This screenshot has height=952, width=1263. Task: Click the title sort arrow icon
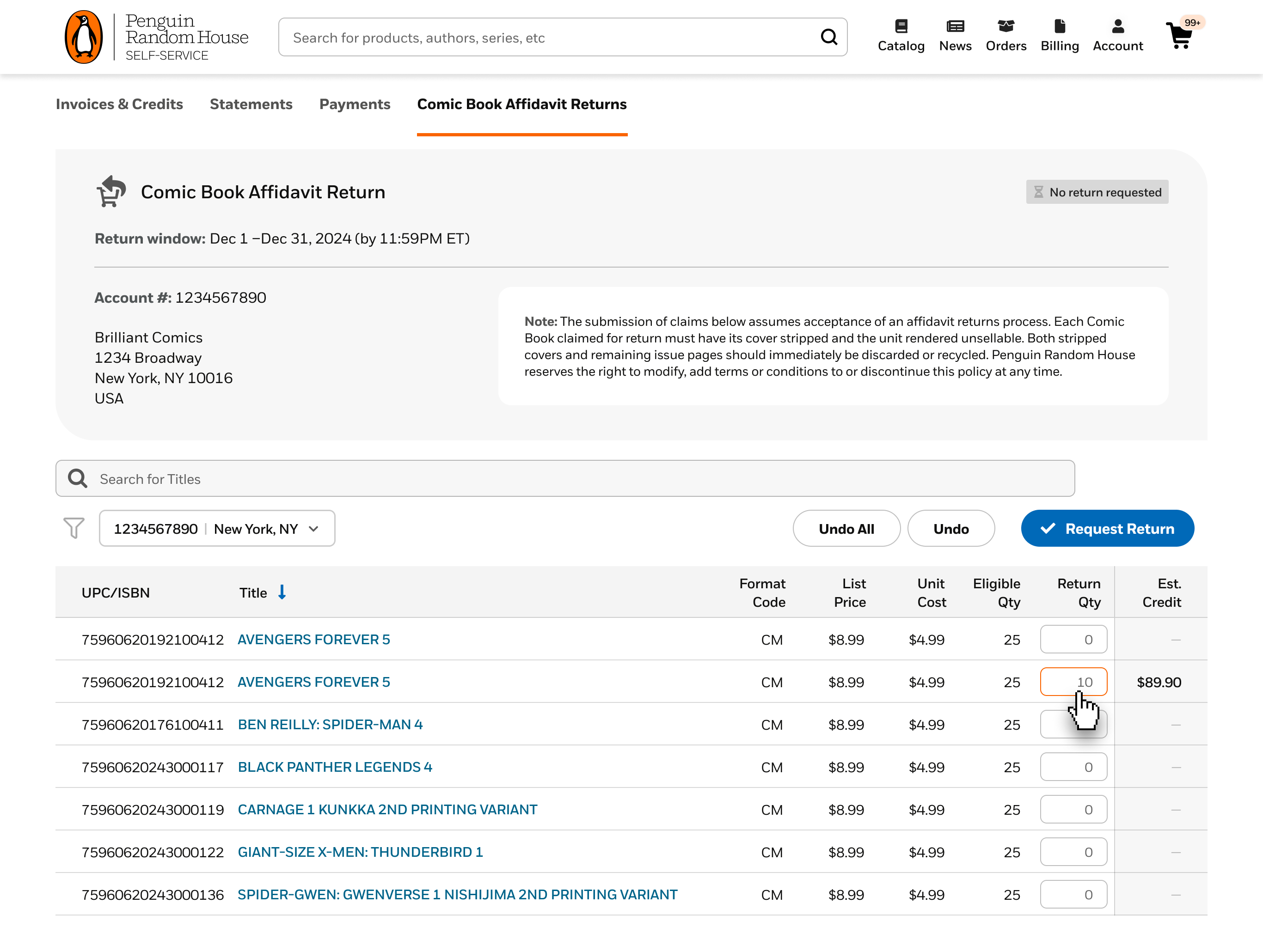(282, 592)
